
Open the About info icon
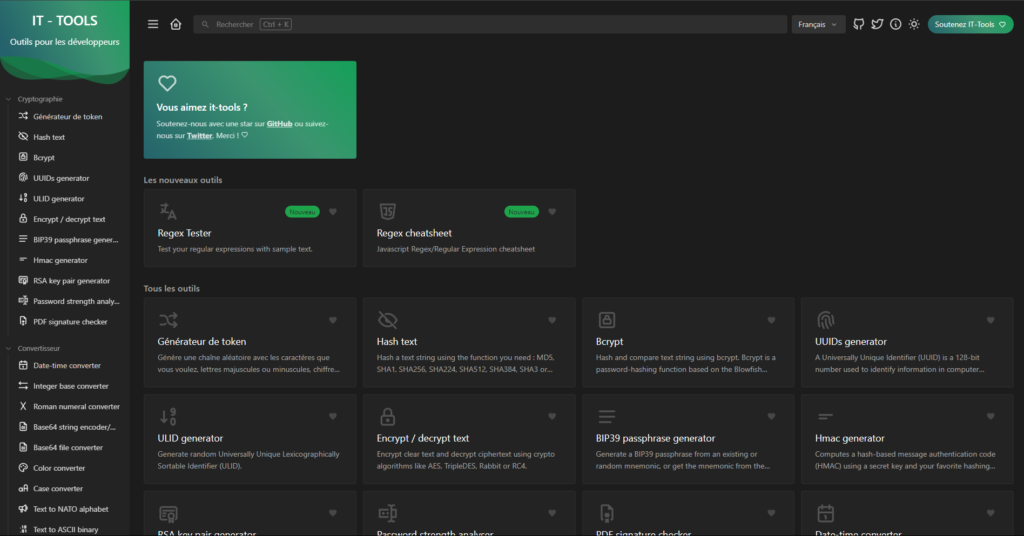(895, 24)
